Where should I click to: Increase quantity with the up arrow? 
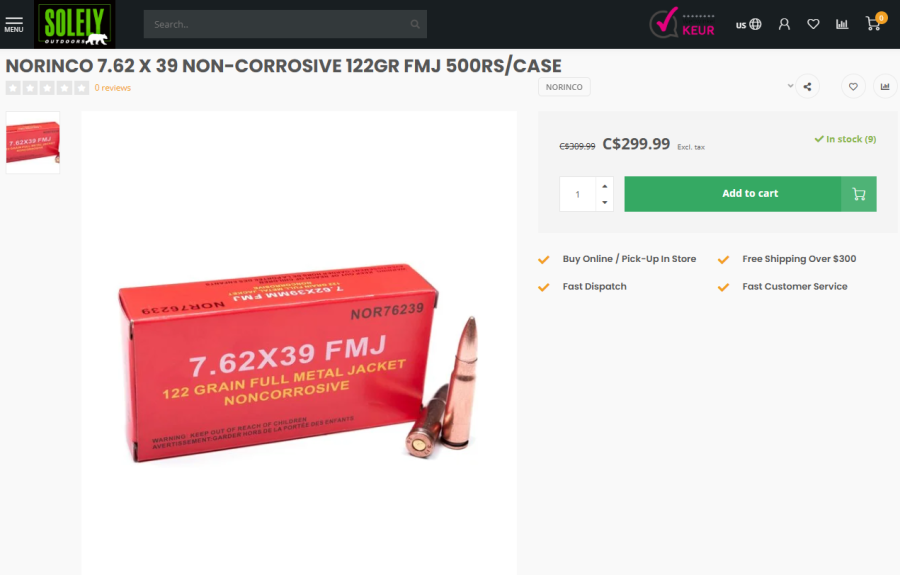point(604,186)
